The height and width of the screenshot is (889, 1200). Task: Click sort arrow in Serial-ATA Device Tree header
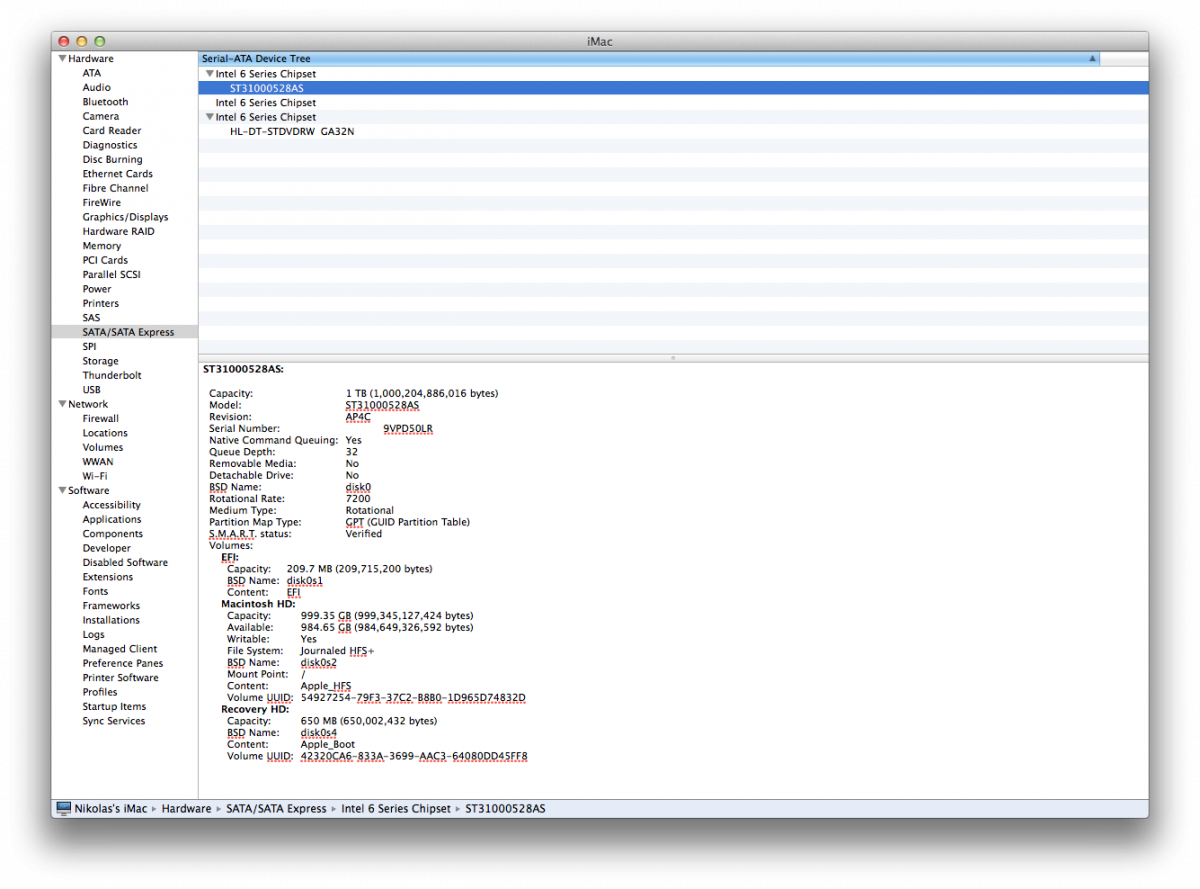tap(1092, 59)
